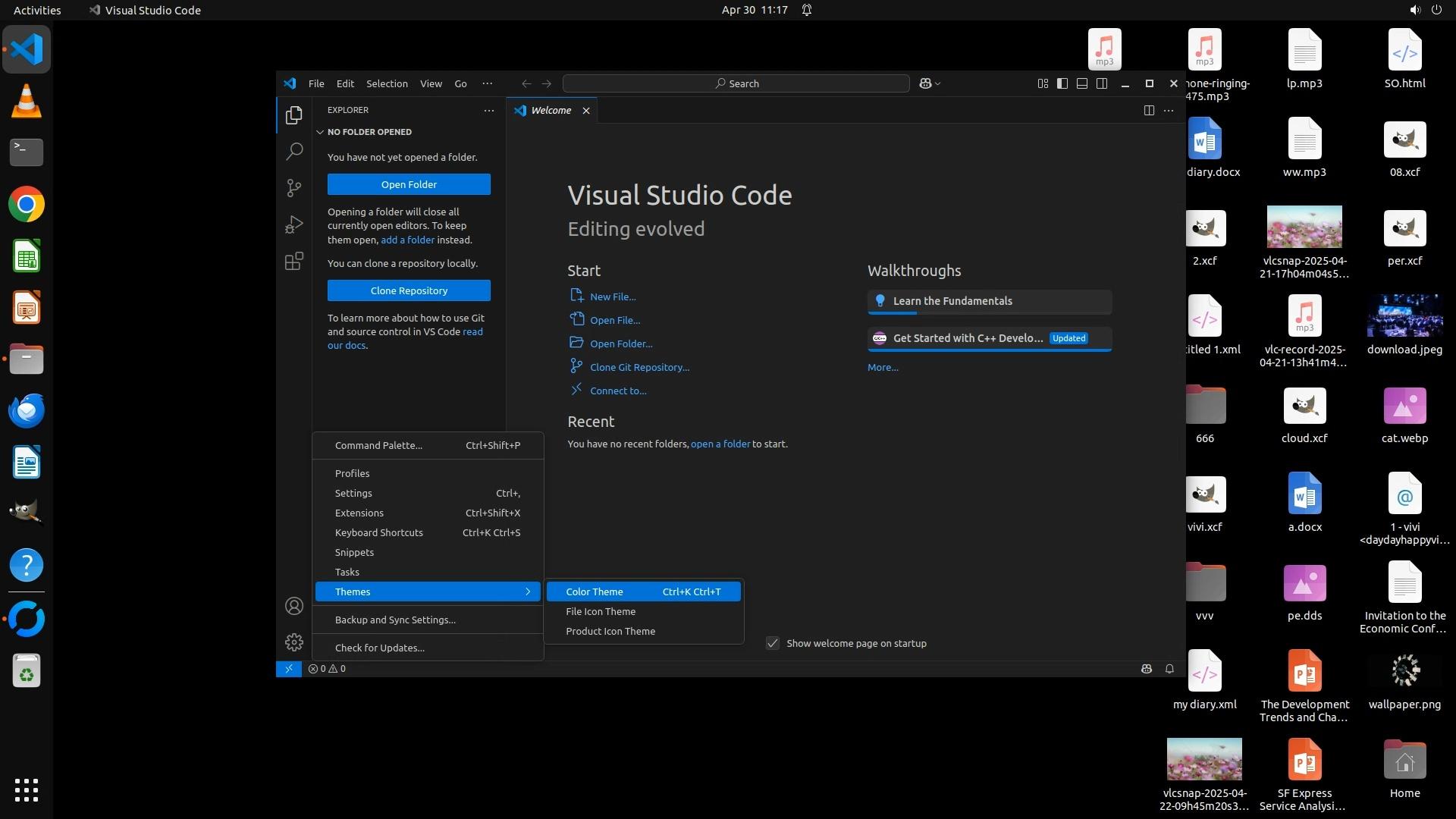Collapse the No Folder Opened section
1456x819 pixels.
tap(321, 132)
